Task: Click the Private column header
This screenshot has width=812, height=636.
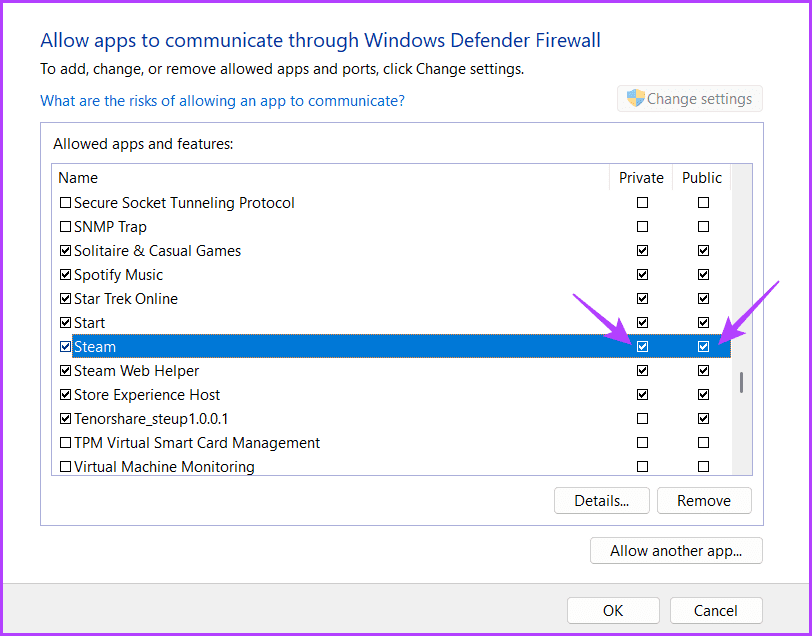Action: [641, 178]
